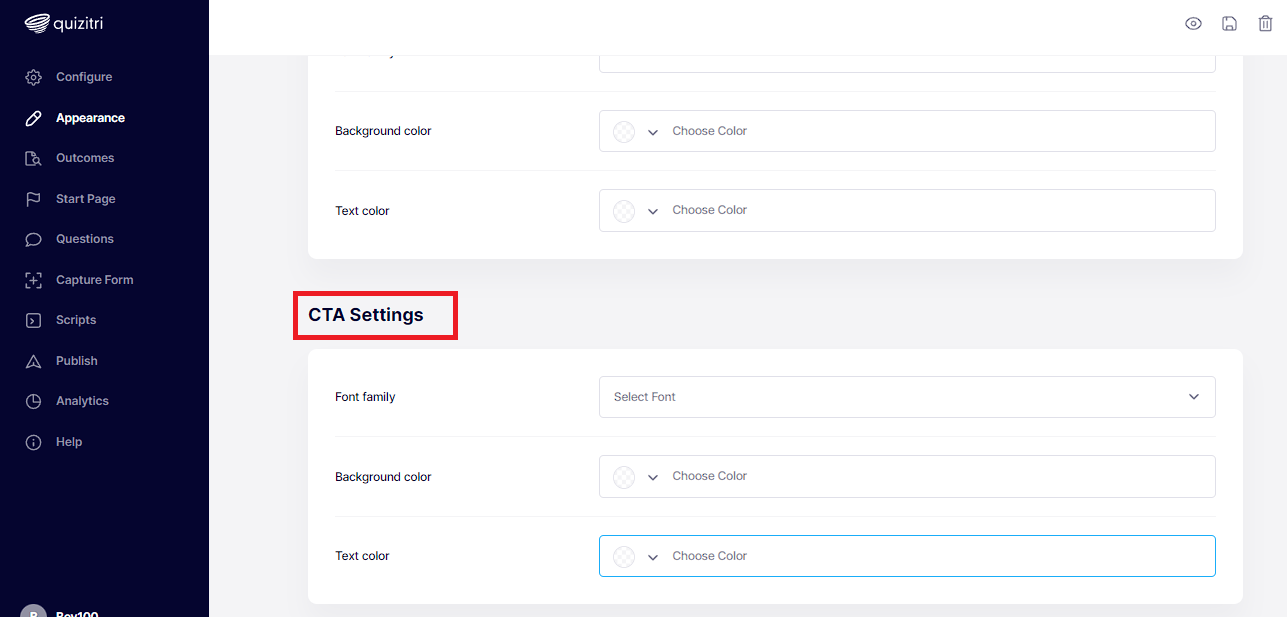1287x617 pixels.
Task: Click CTA Text color label
Action: click(x=362, y=556)
